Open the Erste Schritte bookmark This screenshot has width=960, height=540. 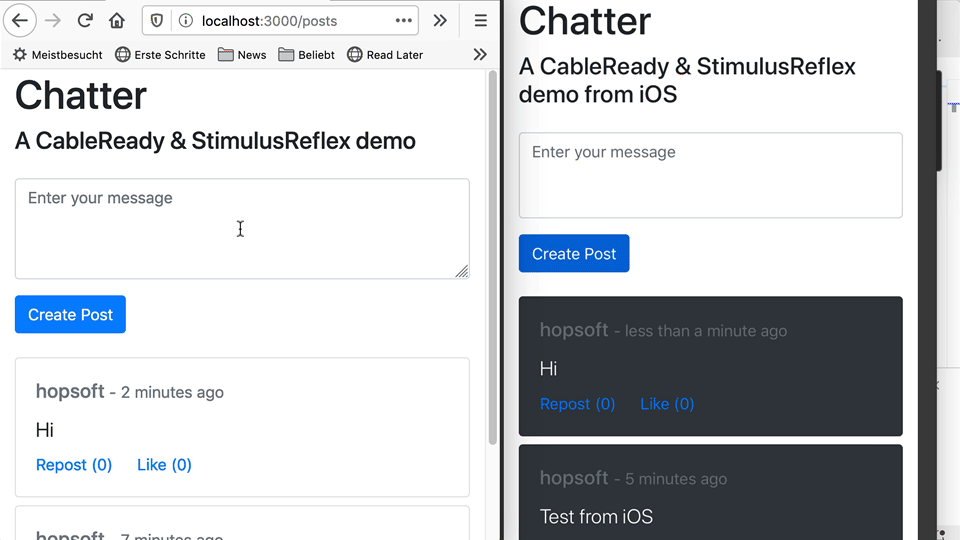[x=160, y=54]
